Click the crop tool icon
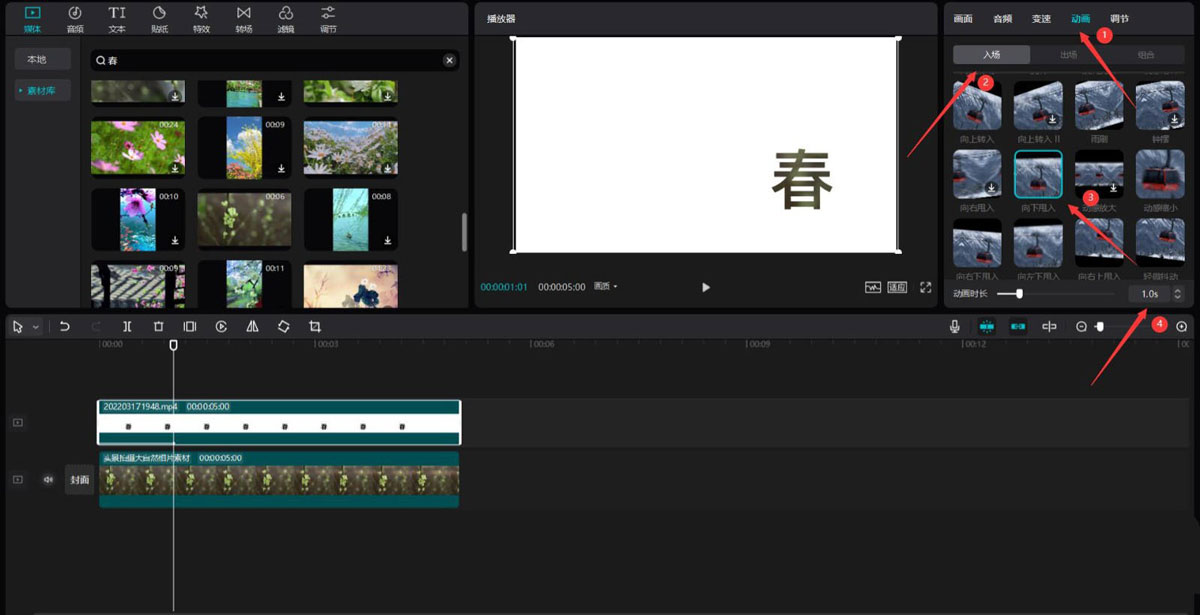This screenshot has height=615, width=1200. 315,326
